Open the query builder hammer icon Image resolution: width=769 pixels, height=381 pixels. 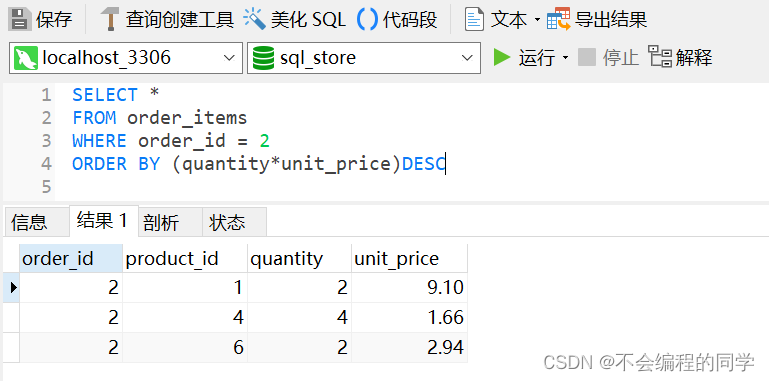tap(109, 20)
